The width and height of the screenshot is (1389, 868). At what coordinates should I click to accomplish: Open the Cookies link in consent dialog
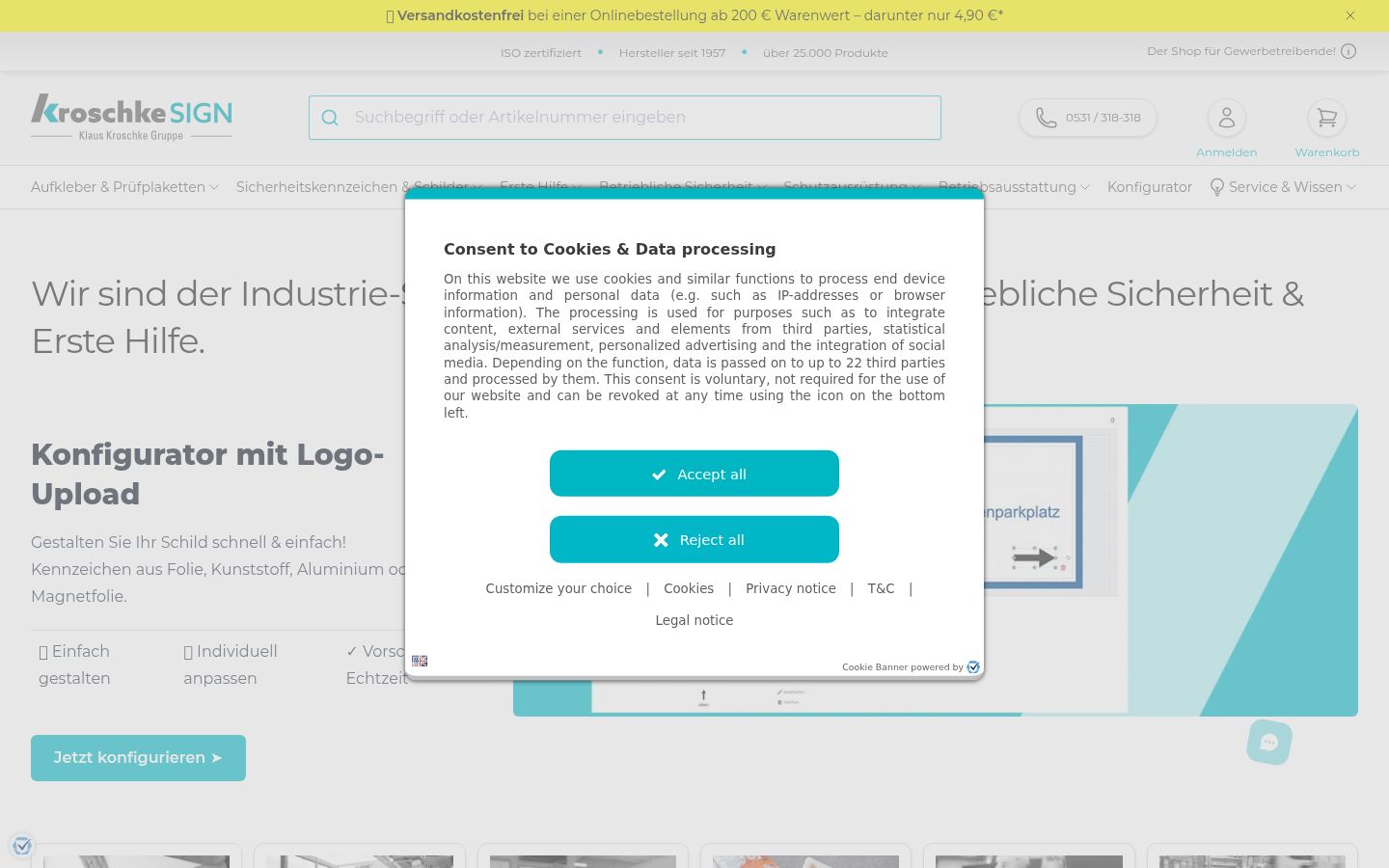pyautogui.click(x=689, y=588)
